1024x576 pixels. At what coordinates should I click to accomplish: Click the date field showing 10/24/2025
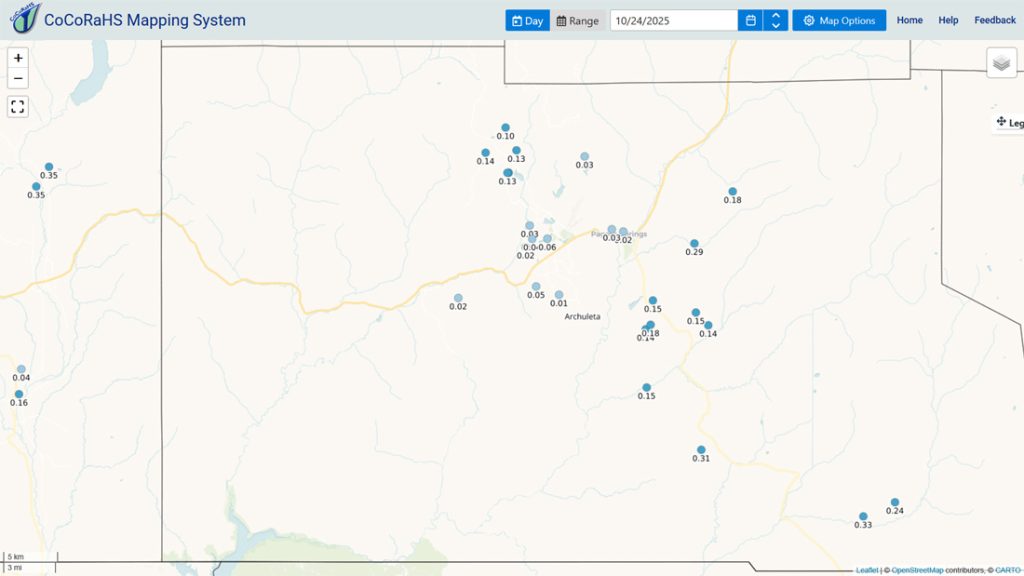coord(673,20)
